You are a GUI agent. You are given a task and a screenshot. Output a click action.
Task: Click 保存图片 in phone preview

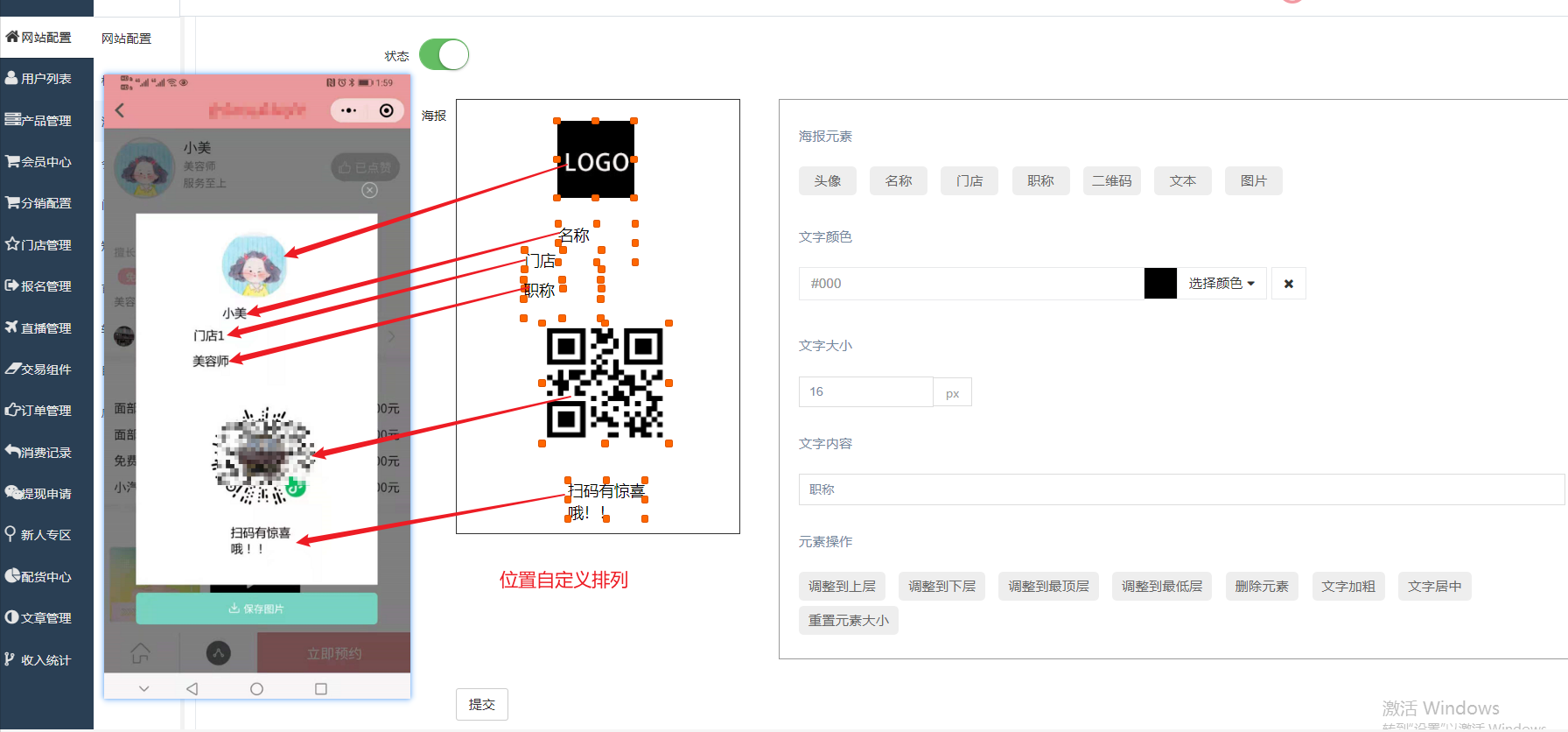[x=256, y=609]
